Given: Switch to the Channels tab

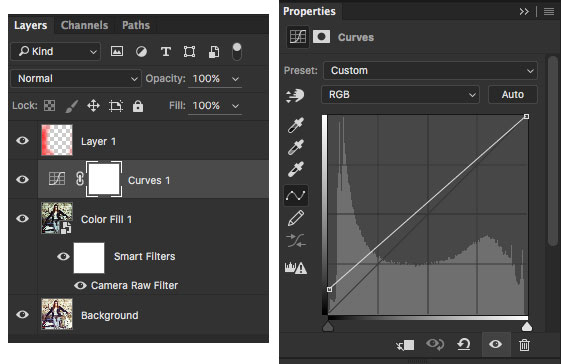Looking at the screenshot, I should pos(84,25).
